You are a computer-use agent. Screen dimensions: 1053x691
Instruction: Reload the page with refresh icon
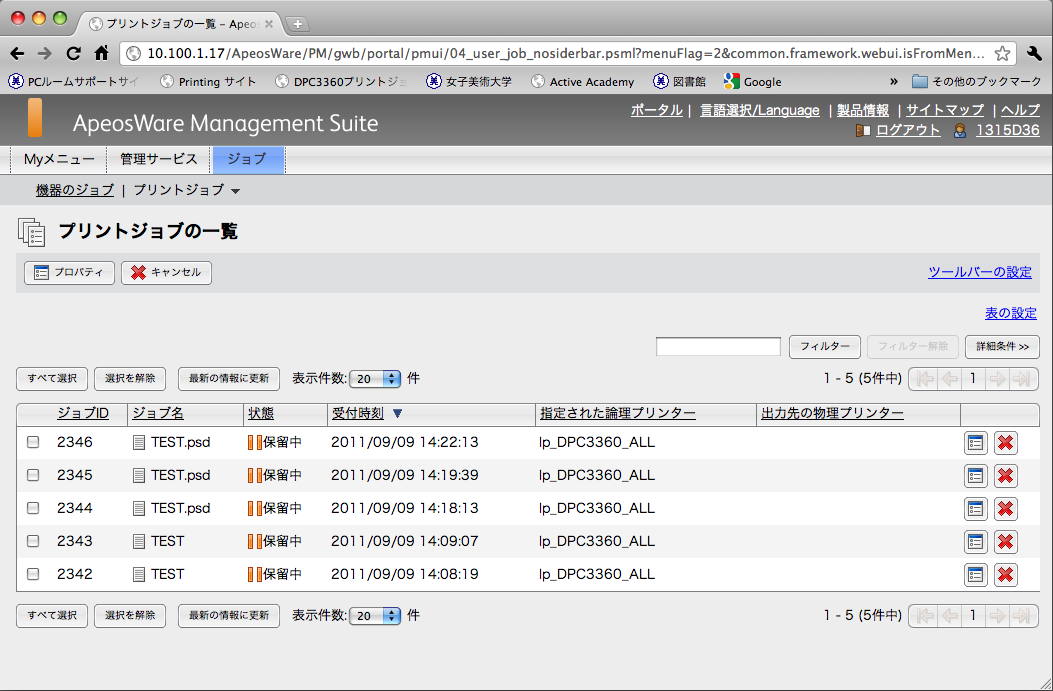[73, 53]
